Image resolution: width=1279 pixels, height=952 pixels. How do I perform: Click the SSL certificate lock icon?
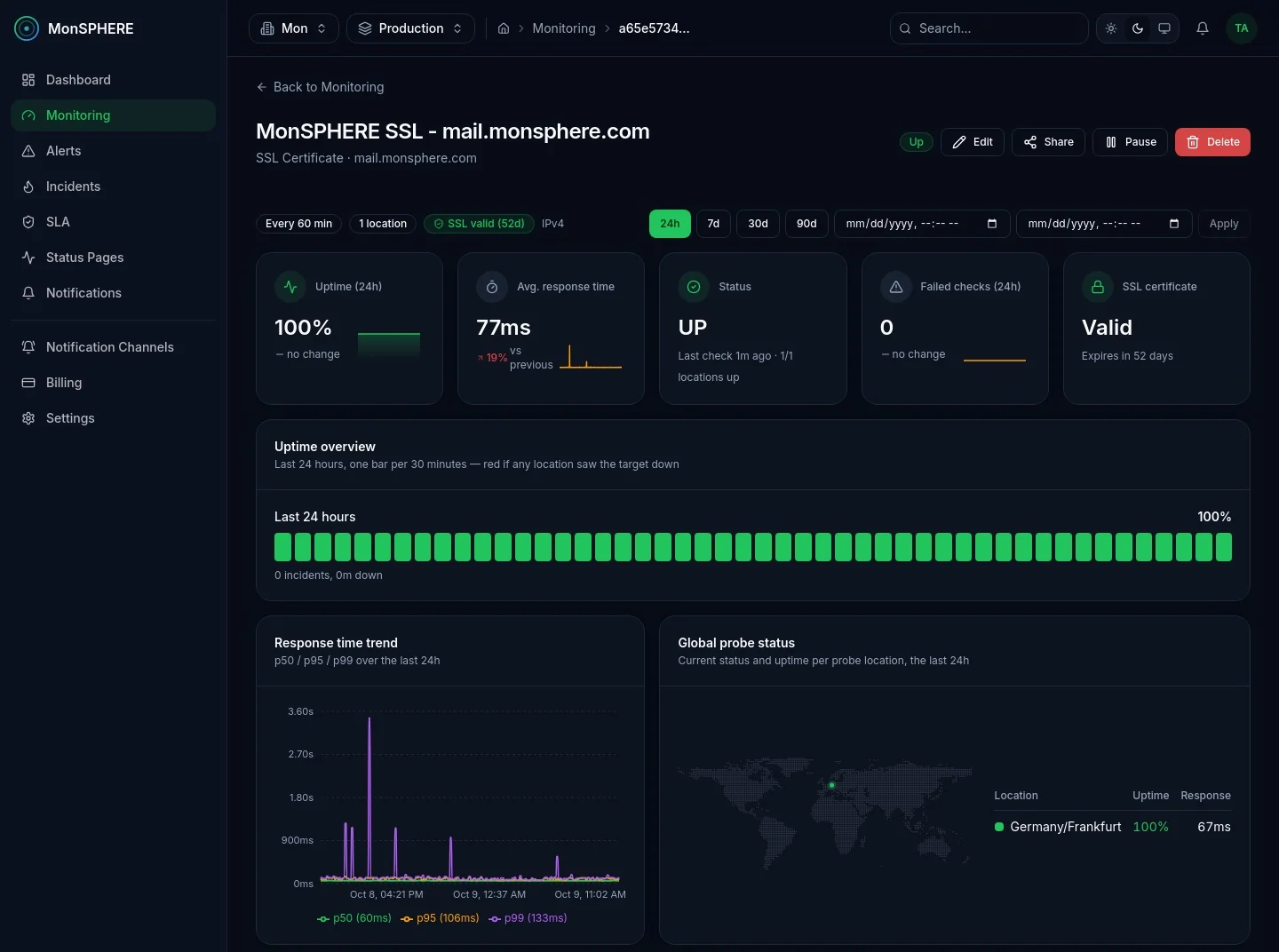pyautogui.click(x=1098, y=287)
